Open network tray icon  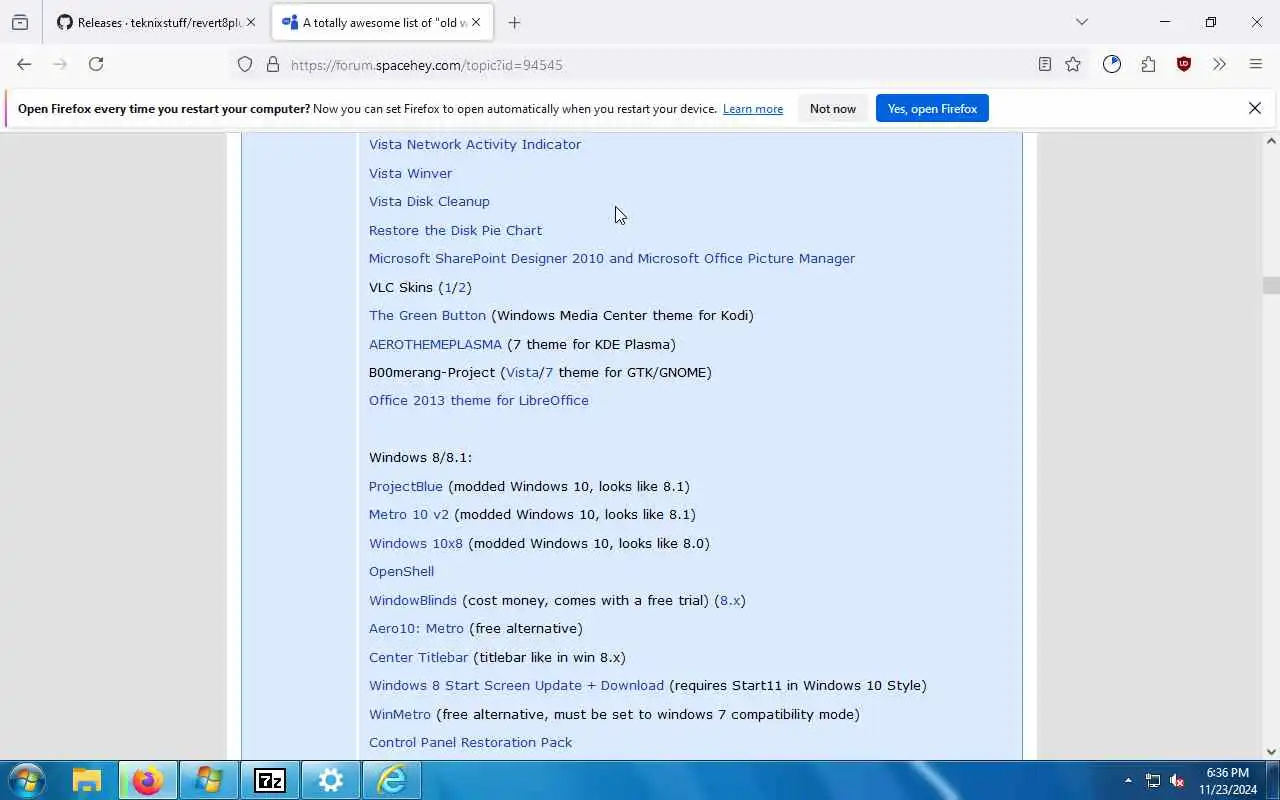[1153, 781]
